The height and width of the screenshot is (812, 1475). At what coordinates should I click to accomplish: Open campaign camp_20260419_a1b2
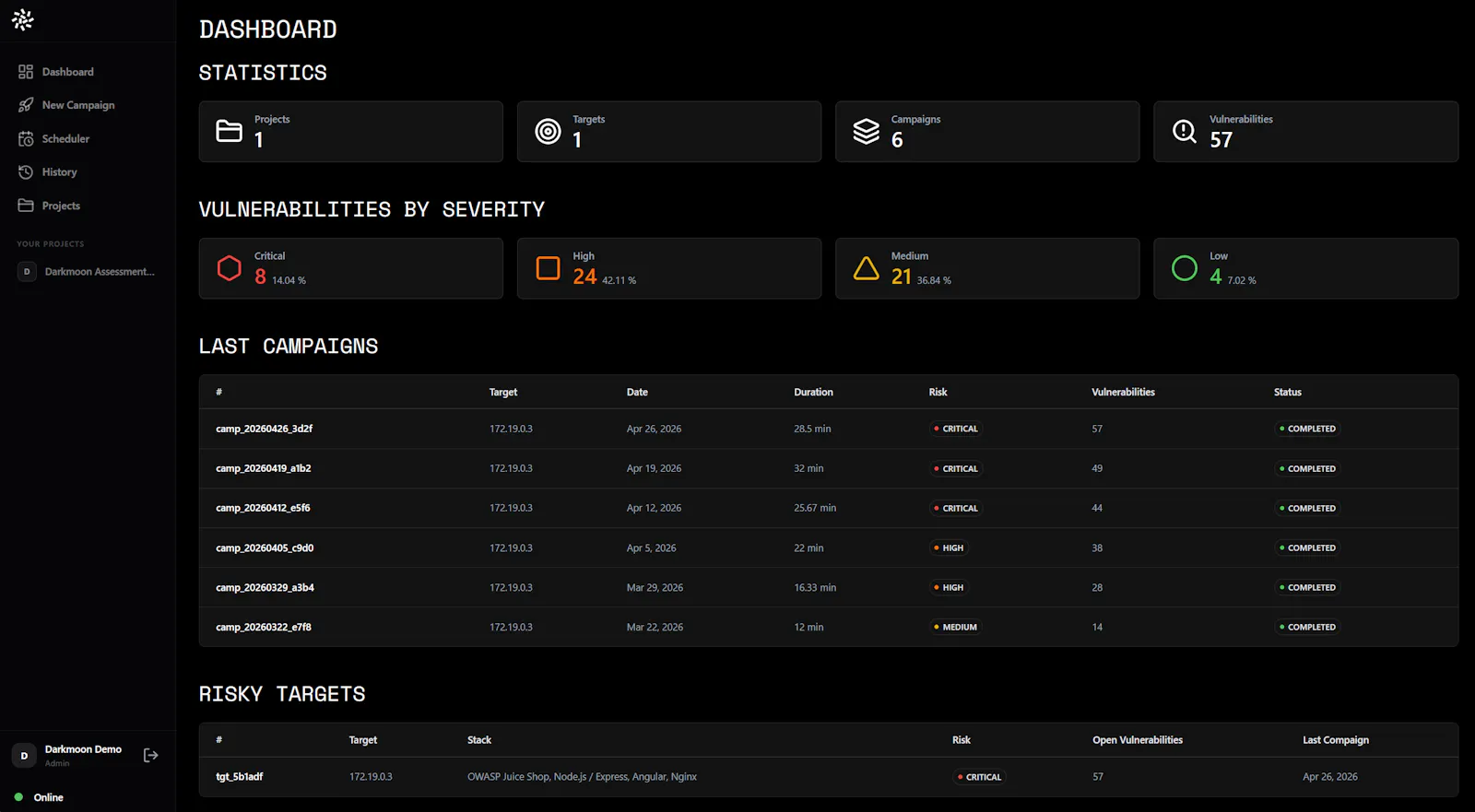tap(263, 468)
